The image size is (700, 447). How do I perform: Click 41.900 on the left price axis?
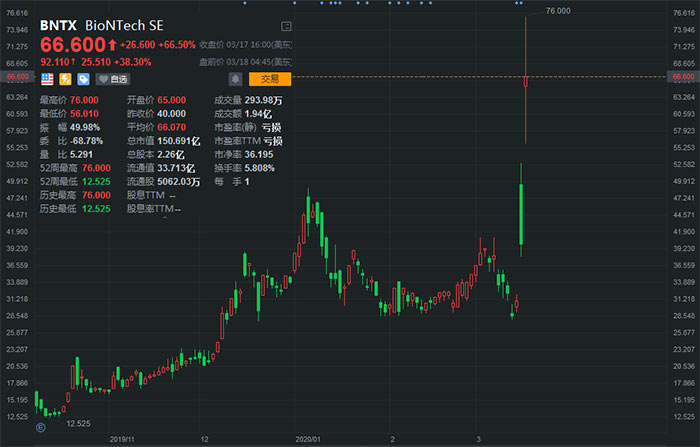(17, 232)
